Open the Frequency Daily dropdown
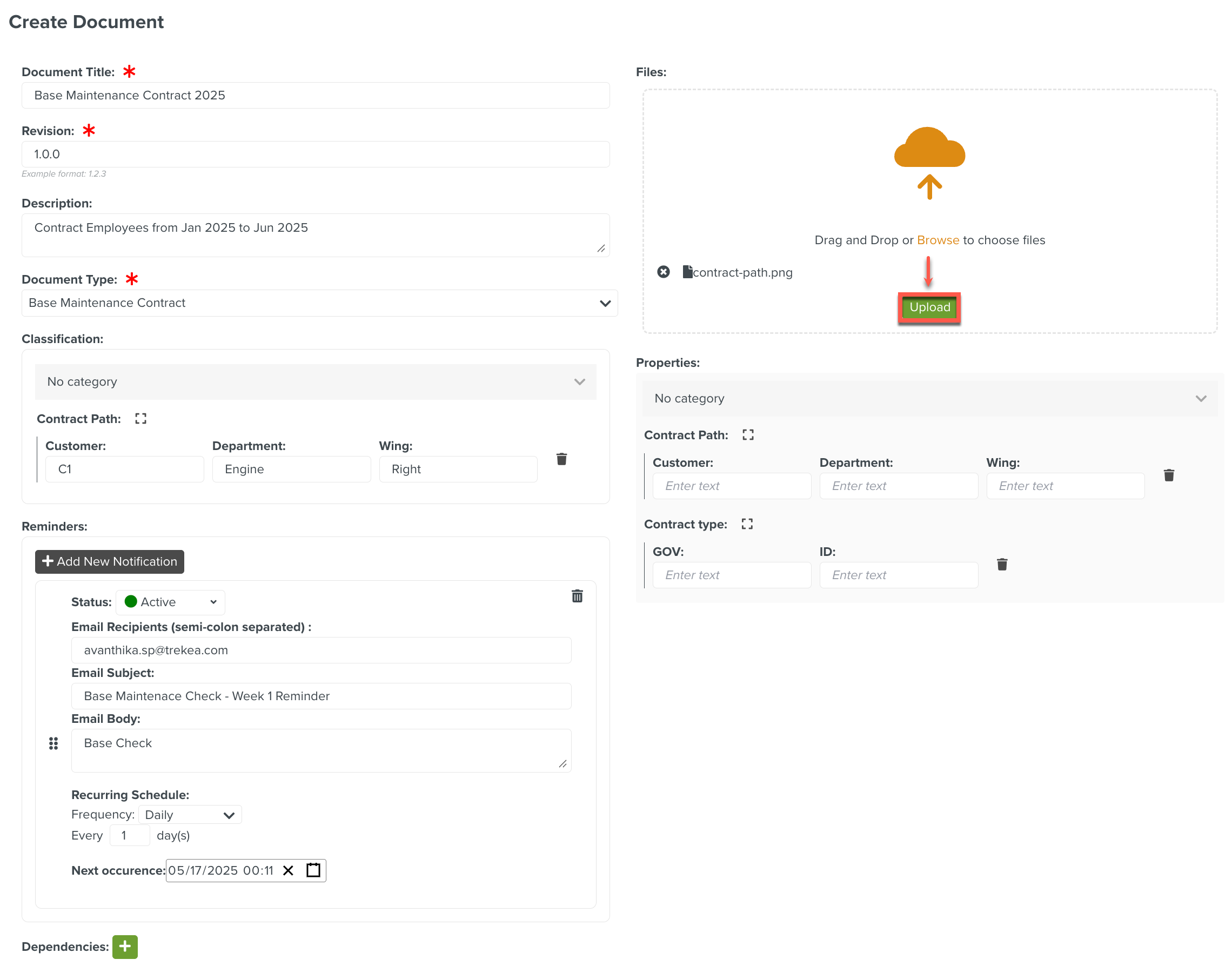This screenshot has width=1232, height=973. pos(189,815)
